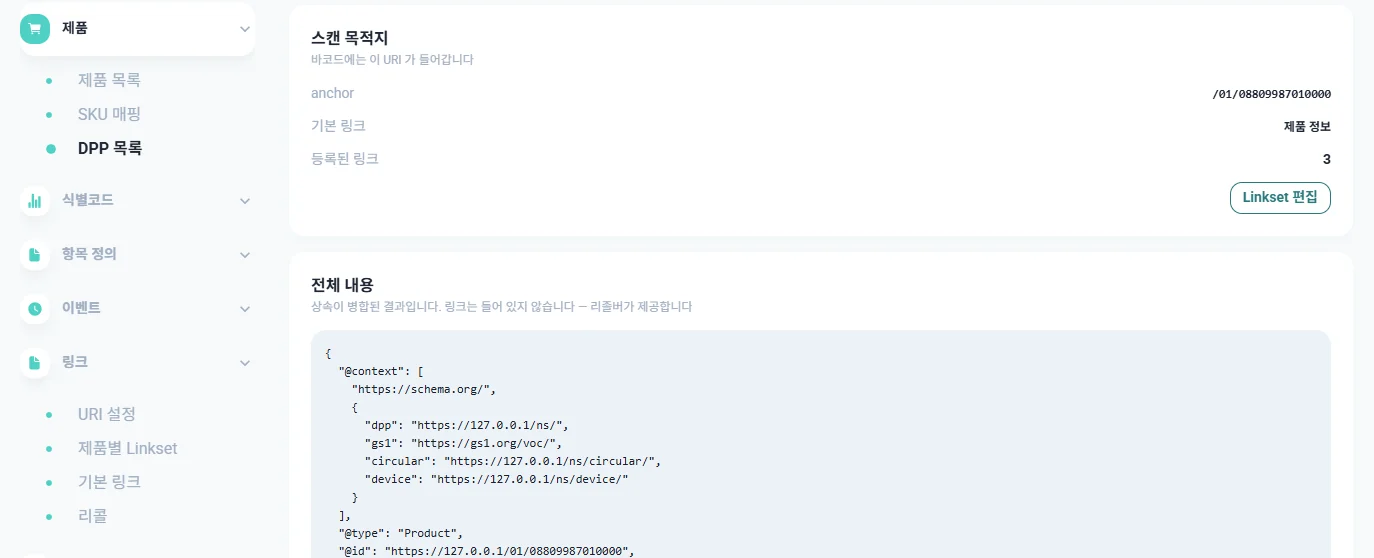Click the anchor value /01/08809987010000
The width and height of the screenshot is (1374, 558).
[x=1271, y=94]
